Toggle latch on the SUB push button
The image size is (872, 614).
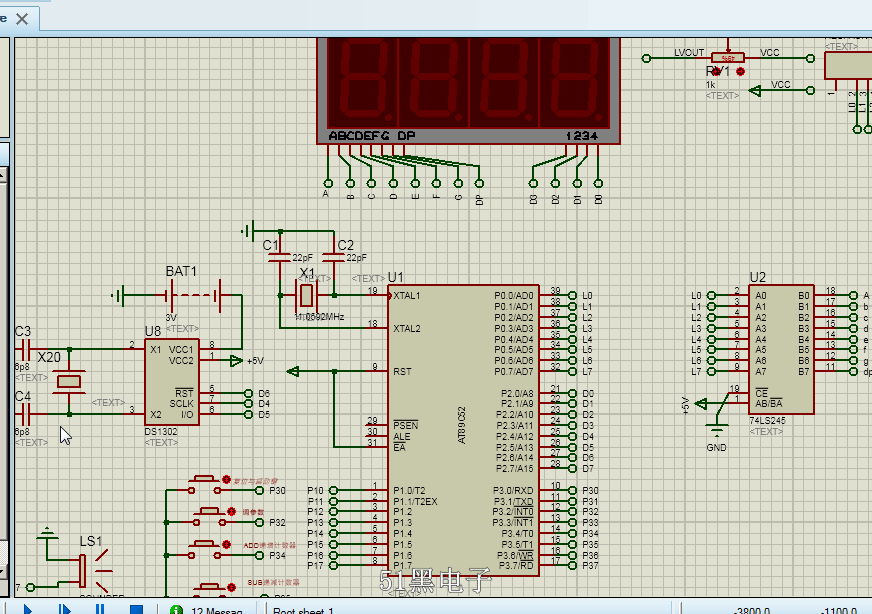(231, 587)
